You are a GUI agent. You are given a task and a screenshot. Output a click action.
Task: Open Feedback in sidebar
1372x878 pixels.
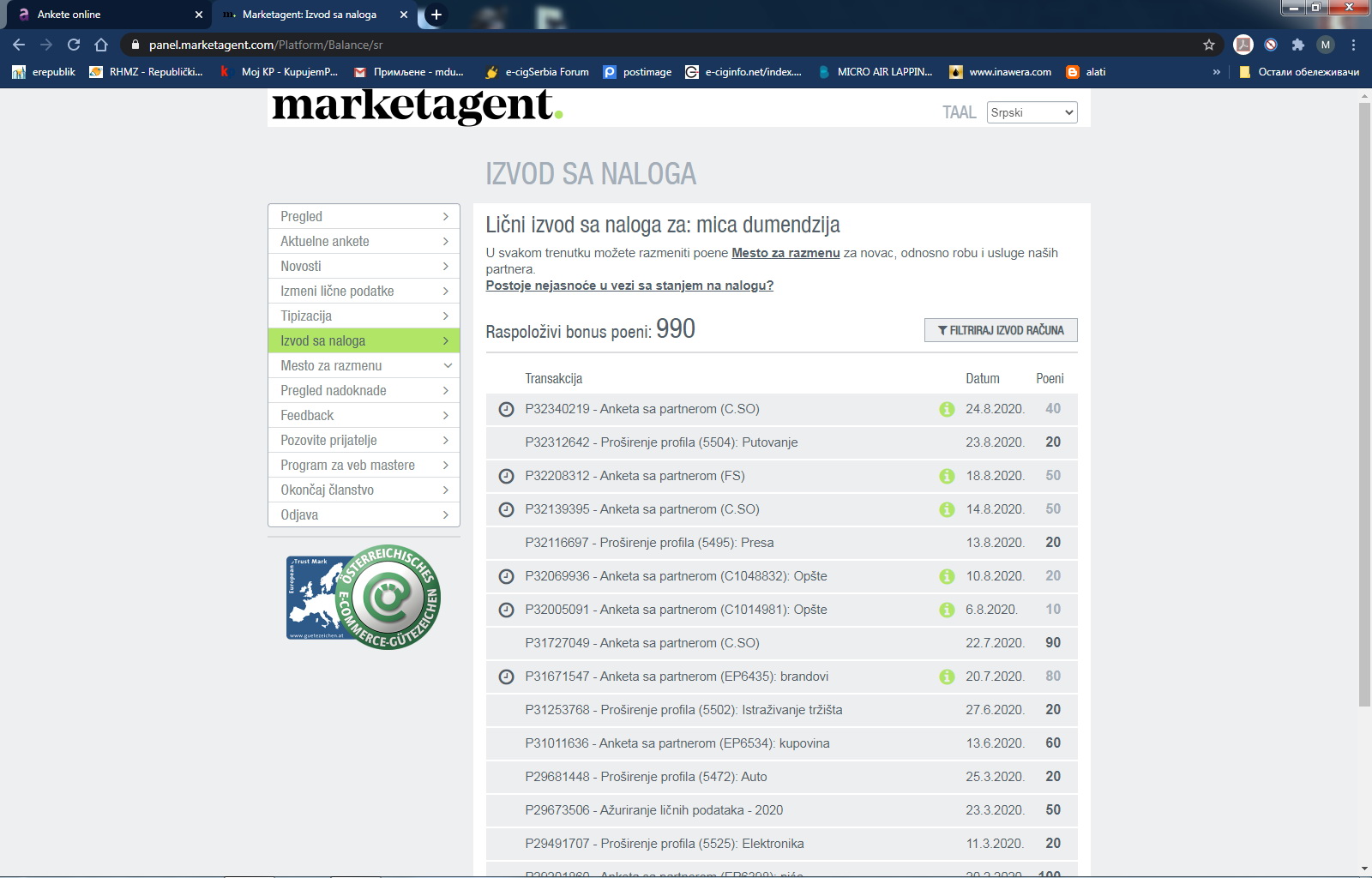pyautogui.click(x=364, y=415)
